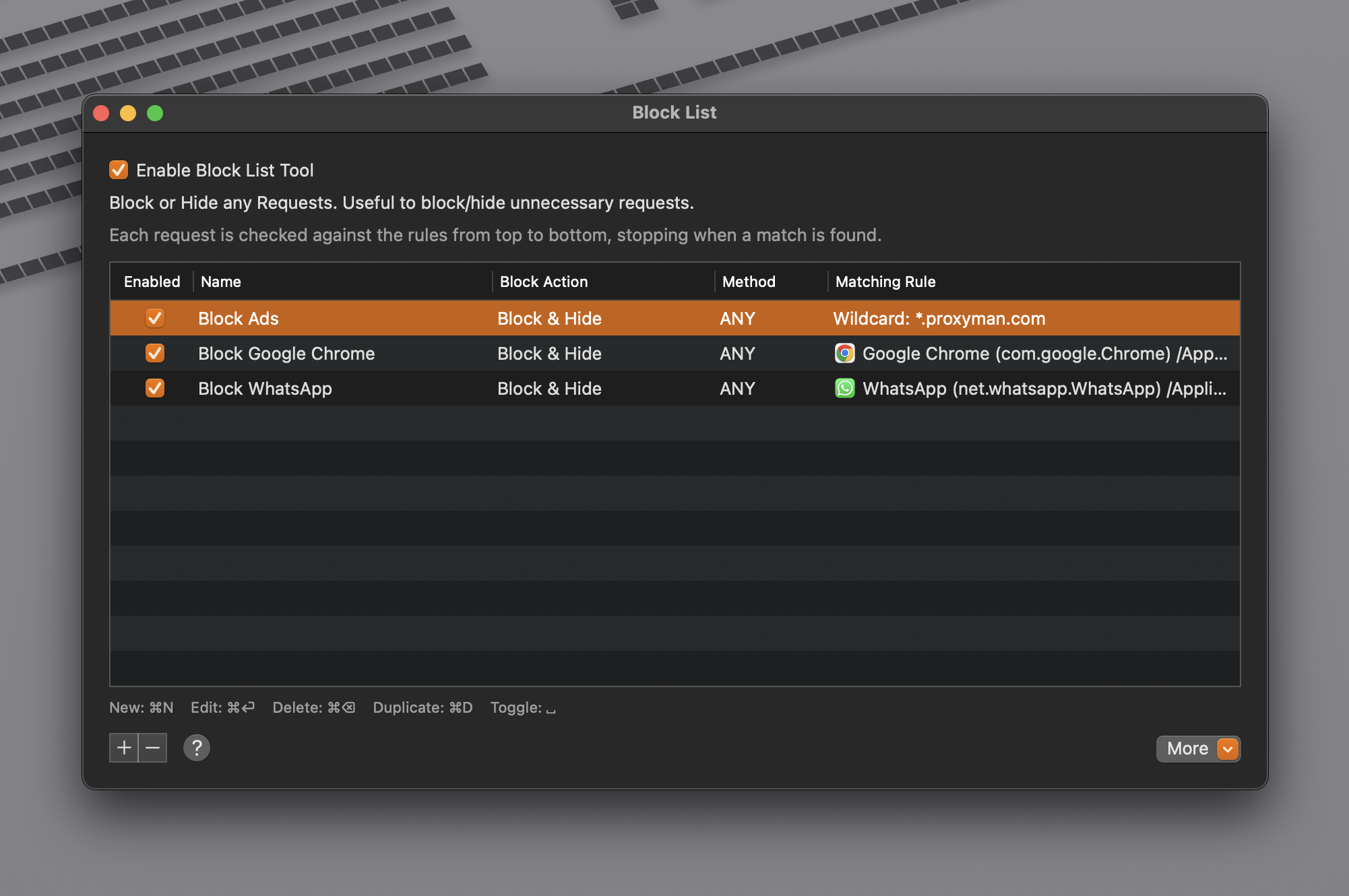Close the Block List window
Image resolution: width=1349 pixels, height=896 pixels.
coord(101,113)
